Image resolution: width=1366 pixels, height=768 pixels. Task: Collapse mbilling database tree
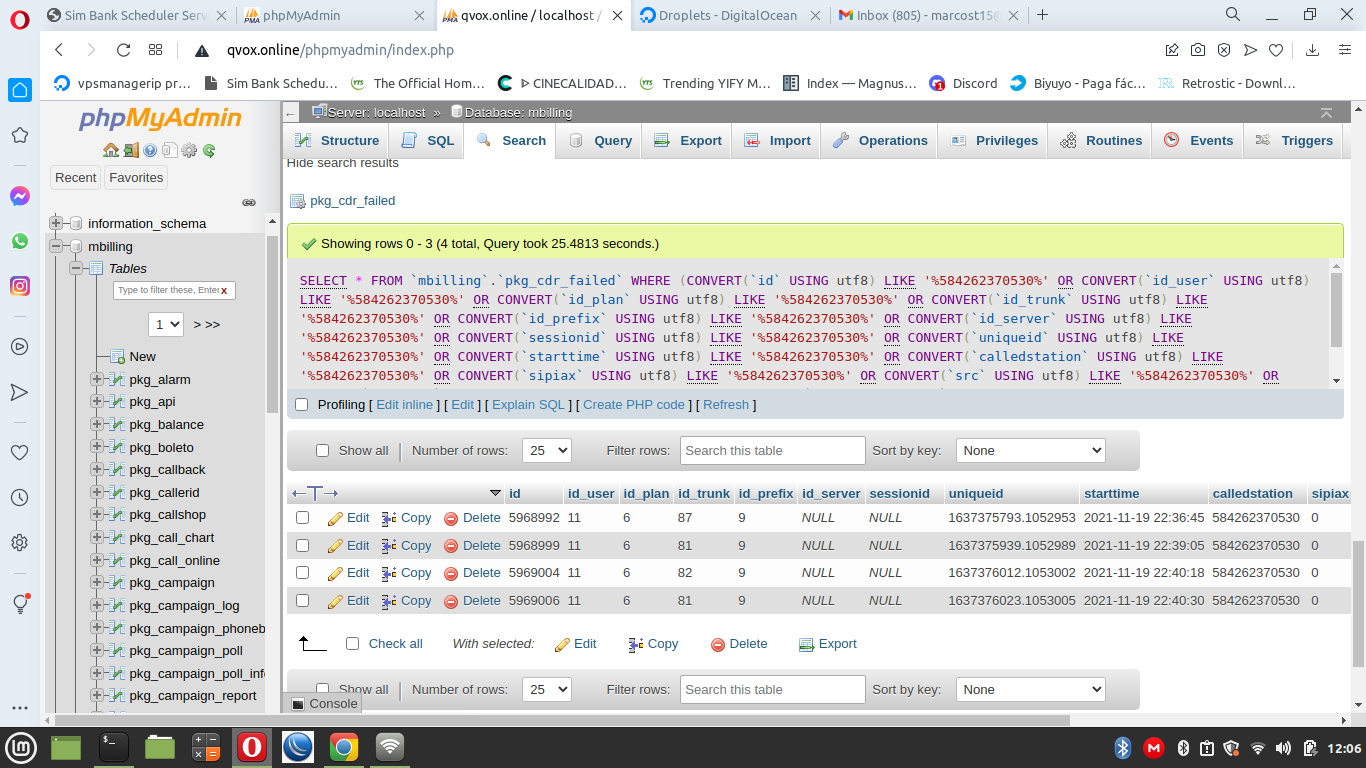coord(56,247)
